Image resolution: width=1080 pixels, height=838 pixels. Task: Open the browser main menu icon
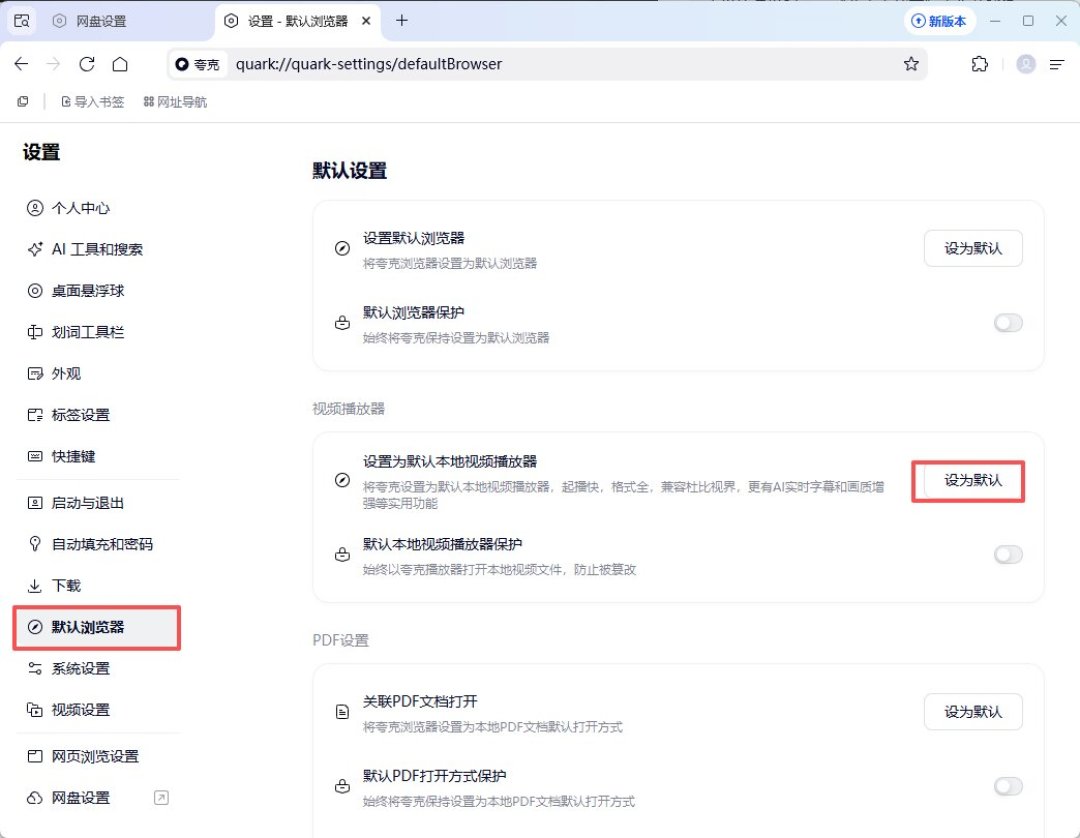pos(1057,64)
